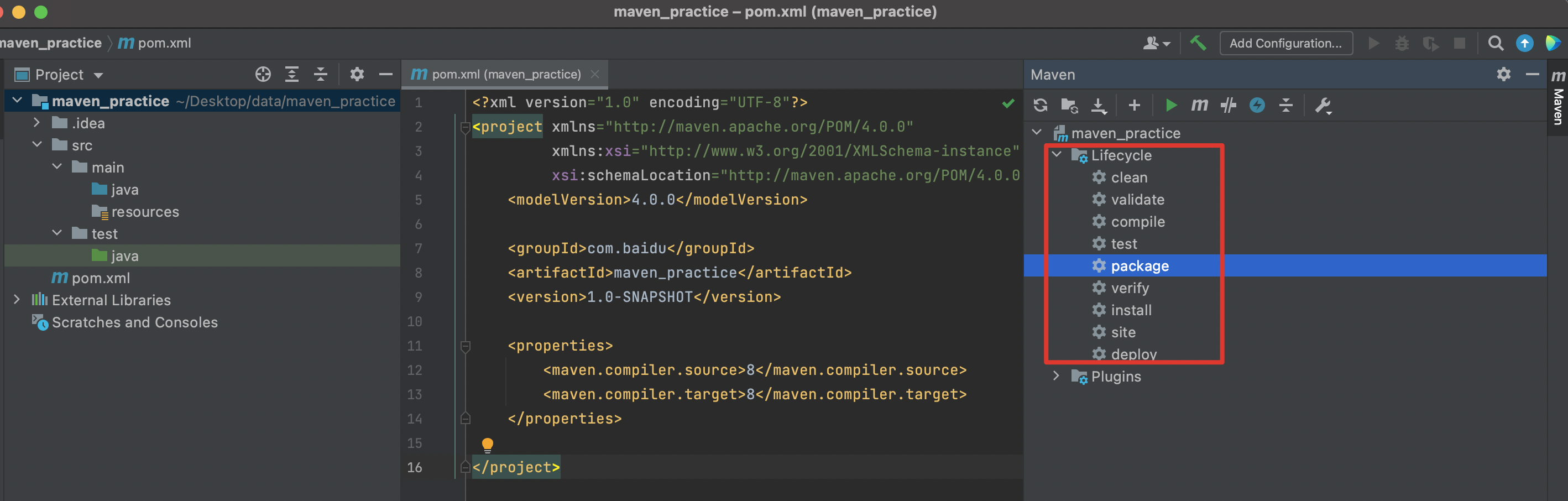Reload all Maven projects
This screenshot has height=501, width=1568.
click(1040, 105)
